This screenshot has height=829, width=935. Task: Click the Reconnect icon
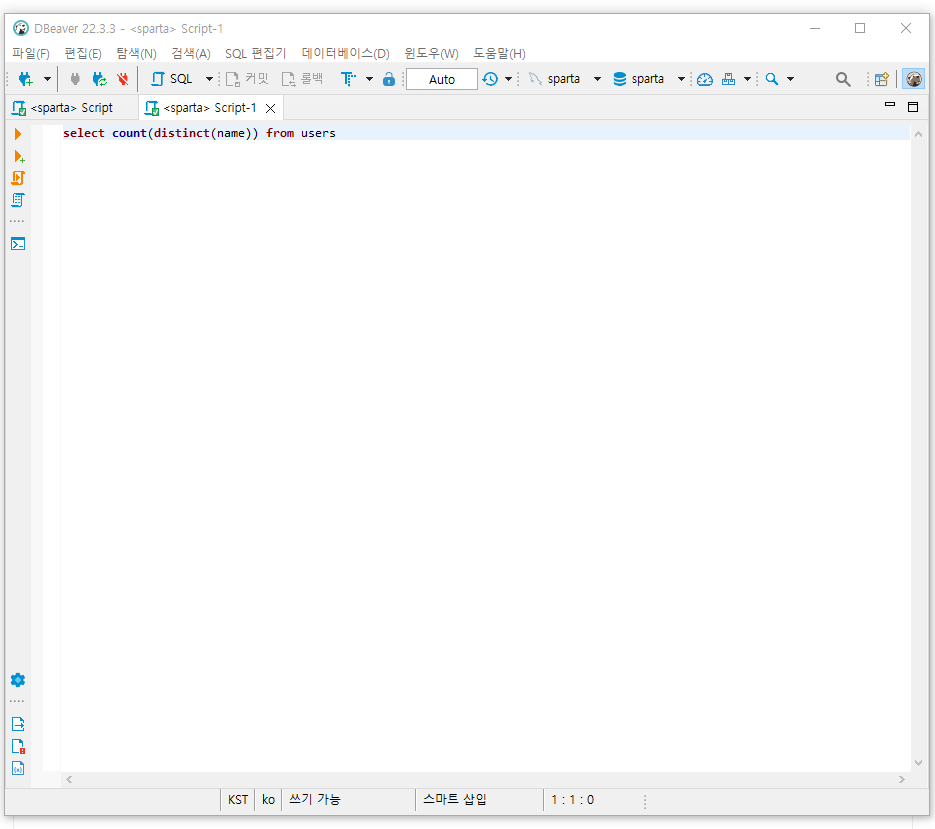(99, 79)
